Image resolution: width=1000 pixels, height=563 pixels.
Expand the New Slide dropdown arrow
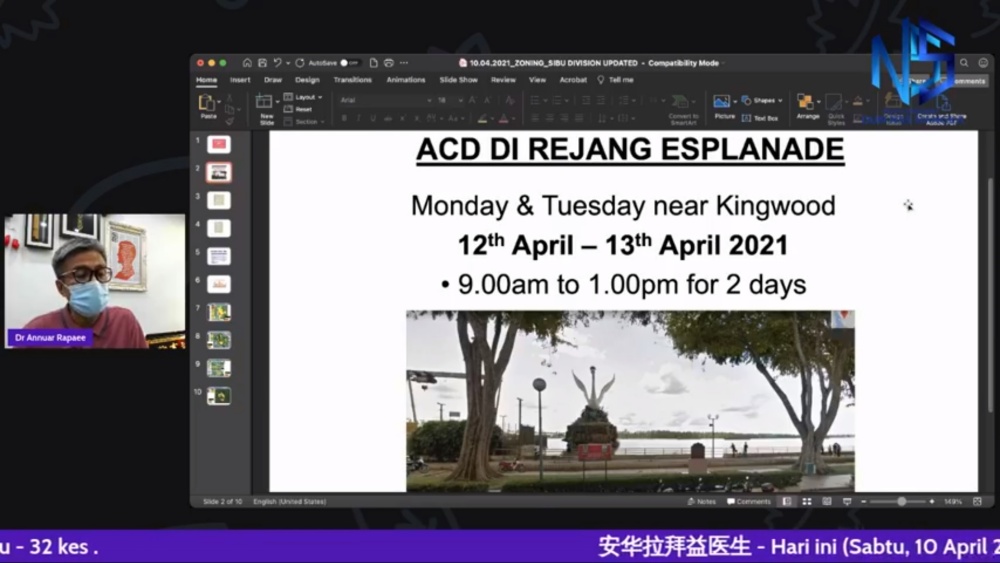coord(278,102)
